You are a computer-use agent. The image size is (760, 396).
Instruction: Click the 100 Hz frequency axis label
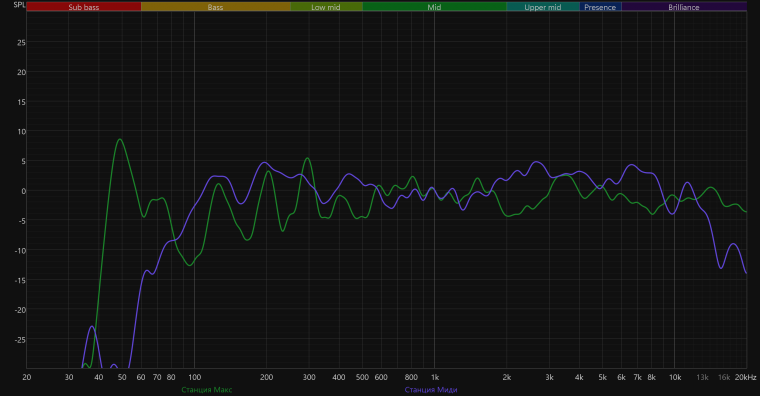click(194, 377)
